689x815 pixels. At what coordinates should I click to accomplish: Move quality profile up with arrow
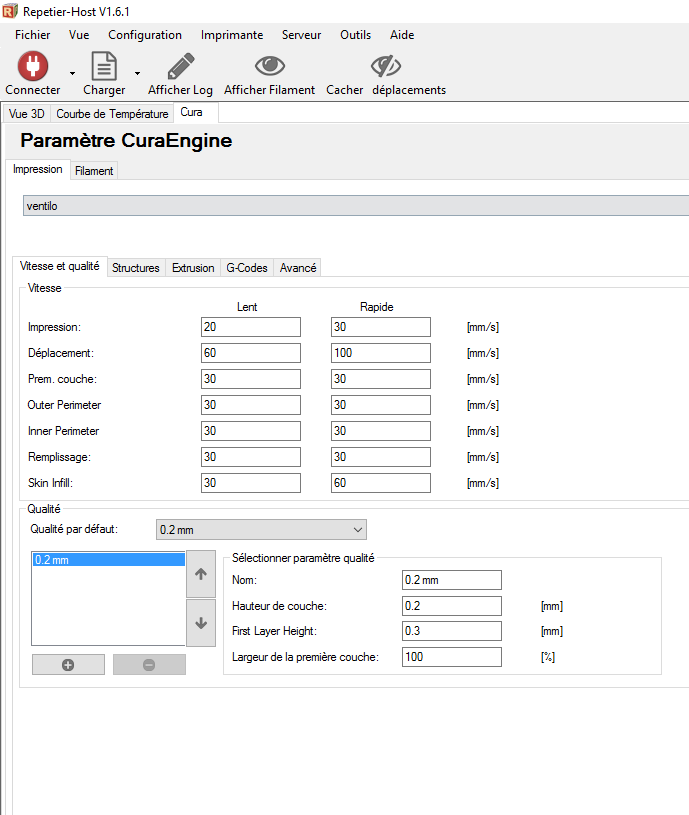pos(201,574)
